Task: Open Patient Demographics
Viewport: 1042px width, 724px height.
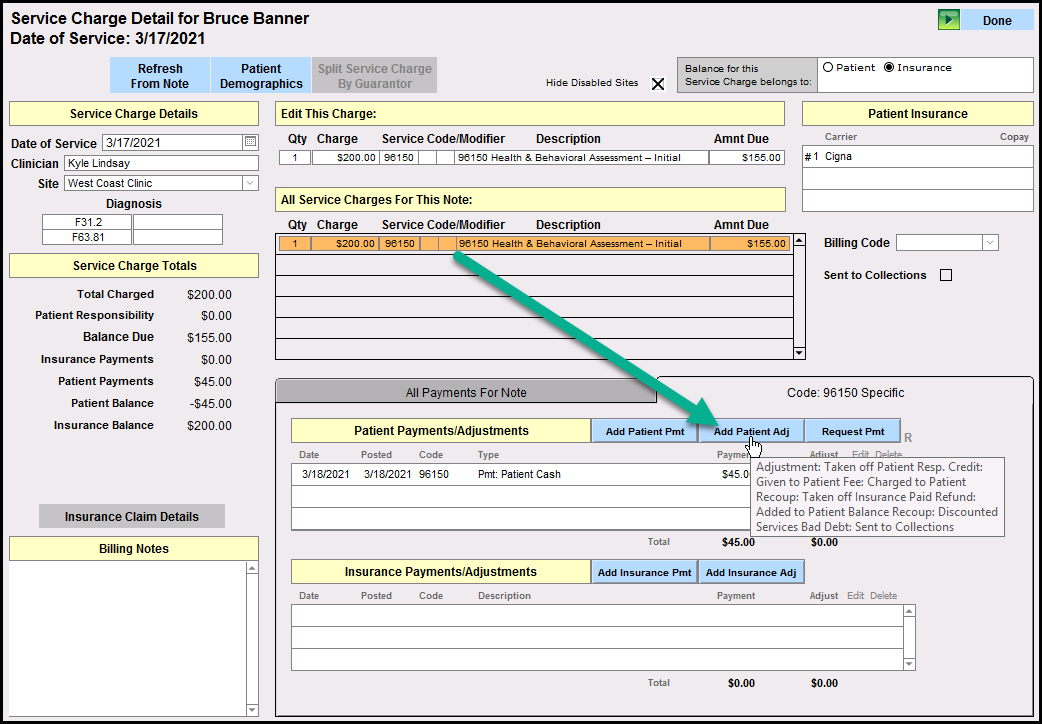Action: click(261, 76)
